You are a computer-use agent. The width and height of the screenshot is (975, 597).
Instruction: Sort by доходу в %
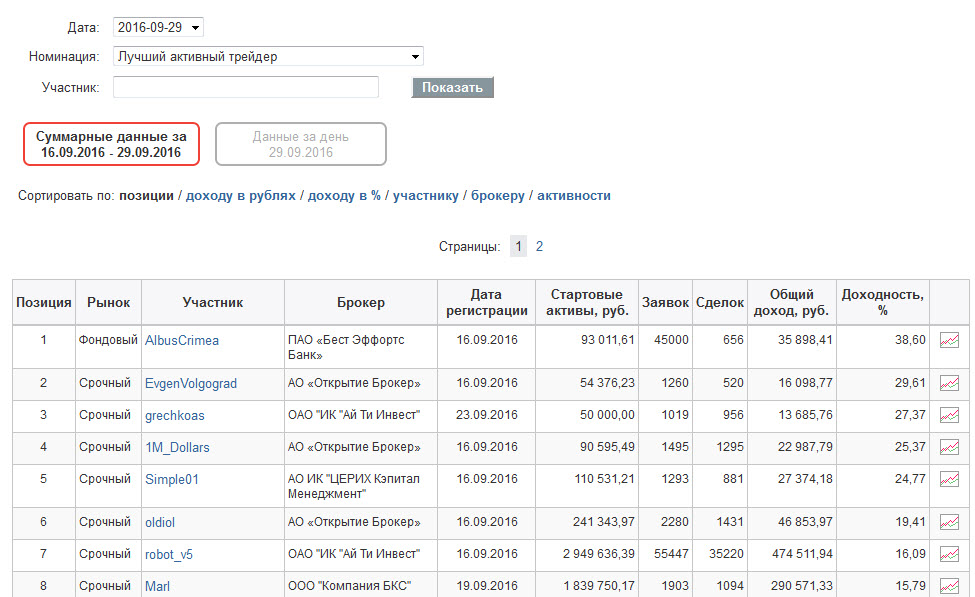[x=344, y=195]
